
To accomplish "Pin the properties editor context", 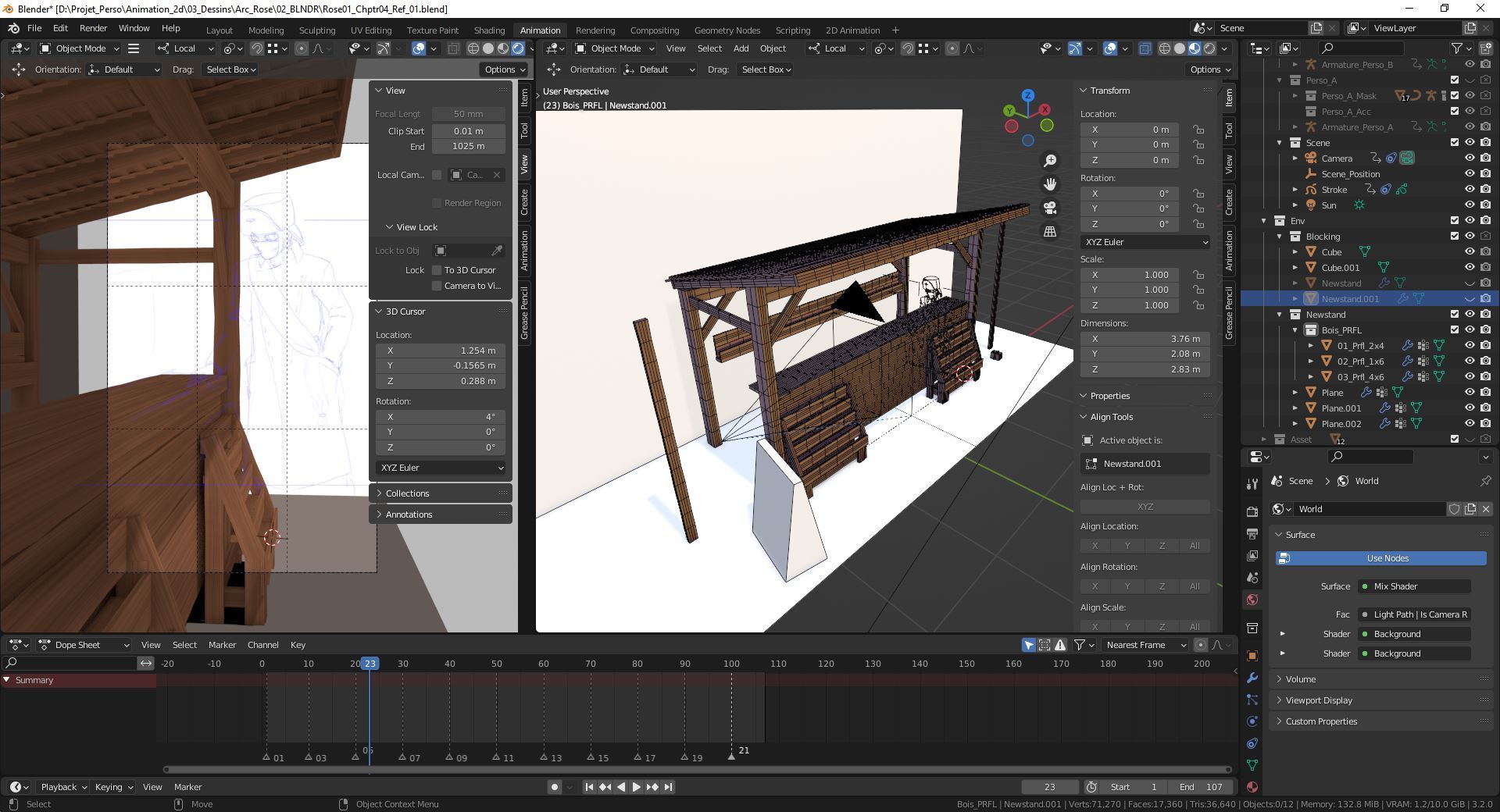I will tap(1485, 481).
